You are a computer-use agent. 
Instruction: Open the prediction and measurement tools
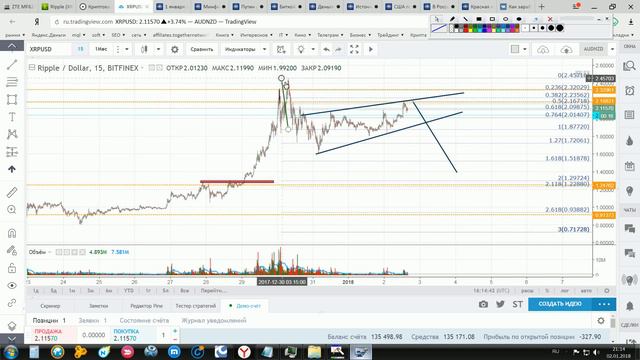[12, 152]
